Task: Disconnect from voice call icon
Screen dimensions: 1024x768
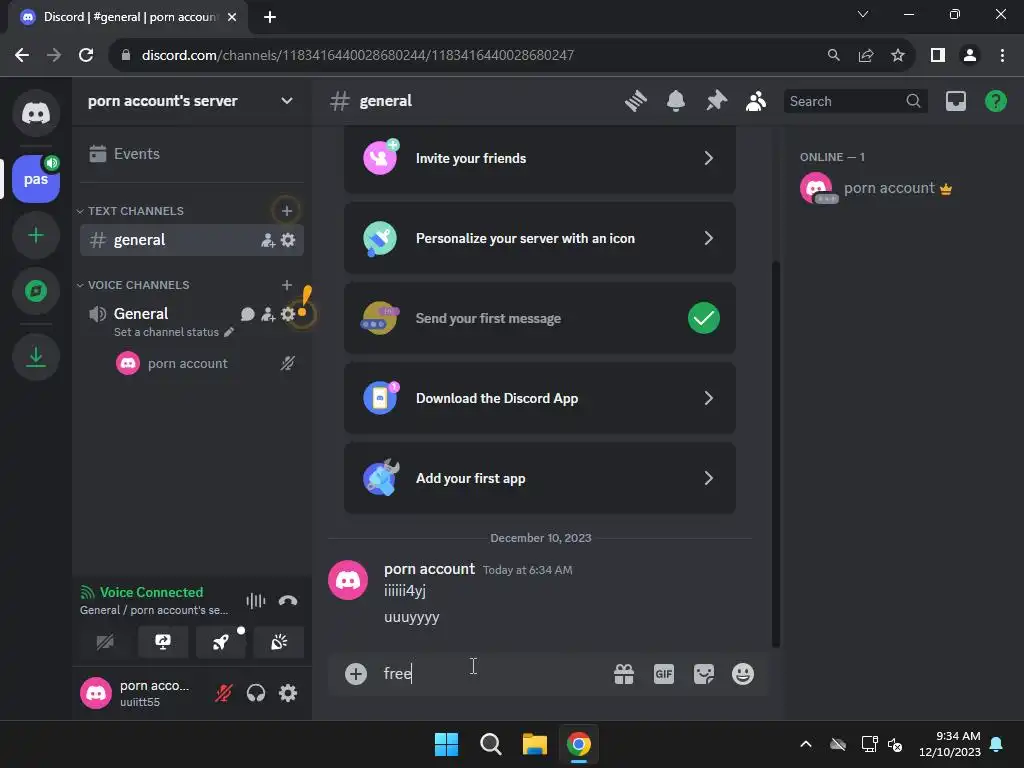Action: pyautogui.click(x=288, y=601)
